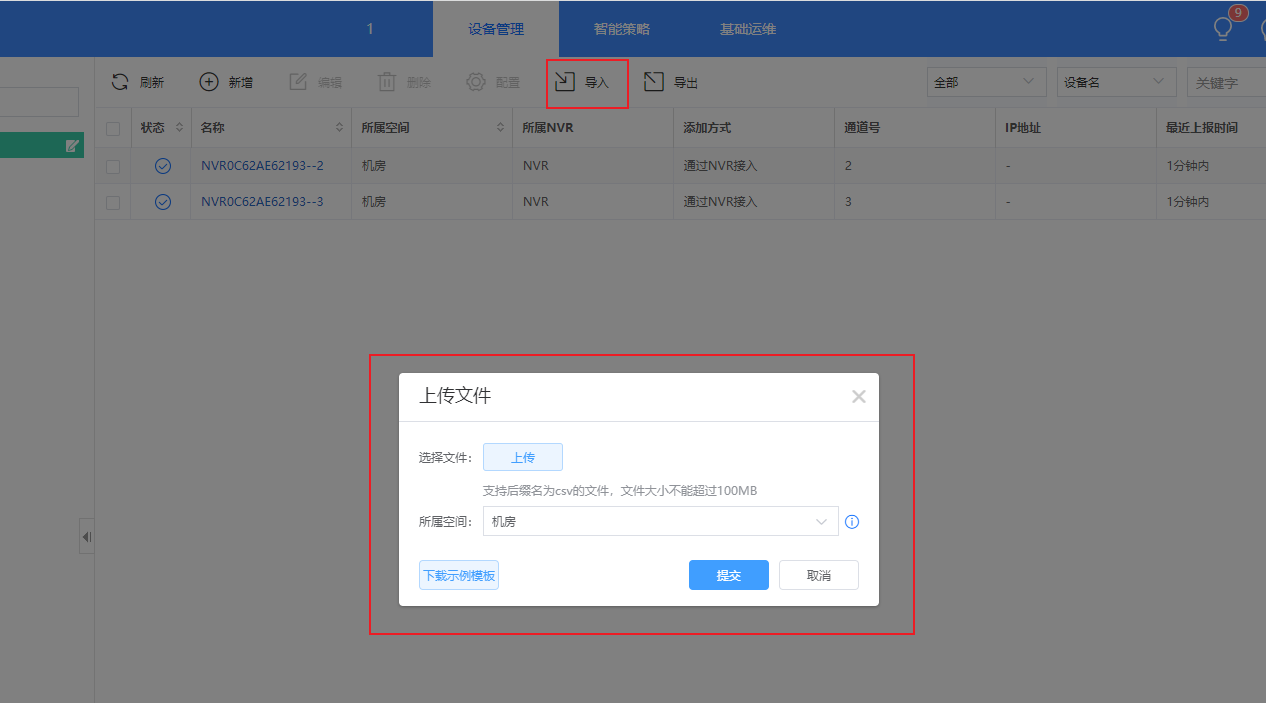The height and width of the screenshot is (703, 1266).
Task: Click the 提交 submit button
Action: [x=729, y=575]
